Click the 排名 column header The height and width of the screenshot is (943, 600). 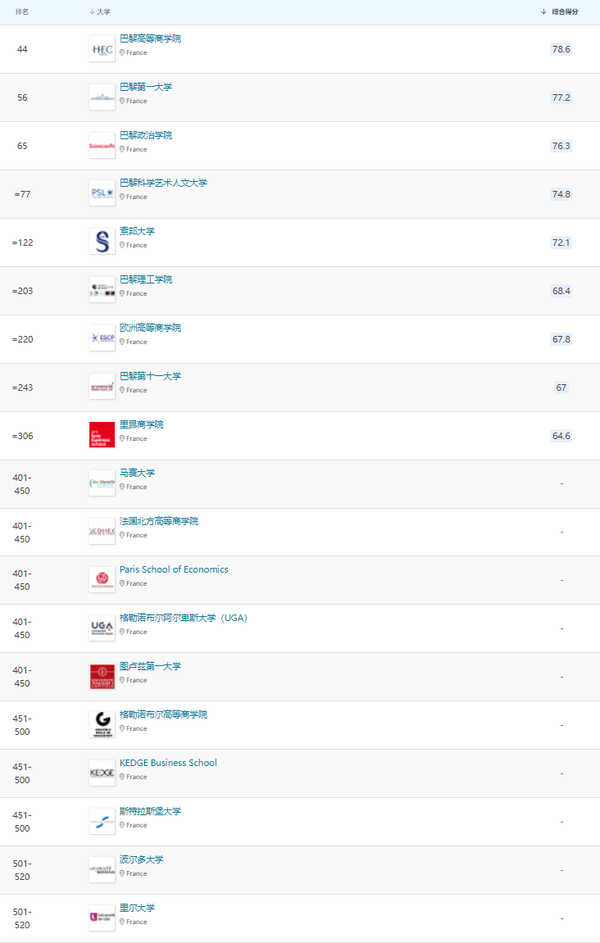(x=22, y=12)
